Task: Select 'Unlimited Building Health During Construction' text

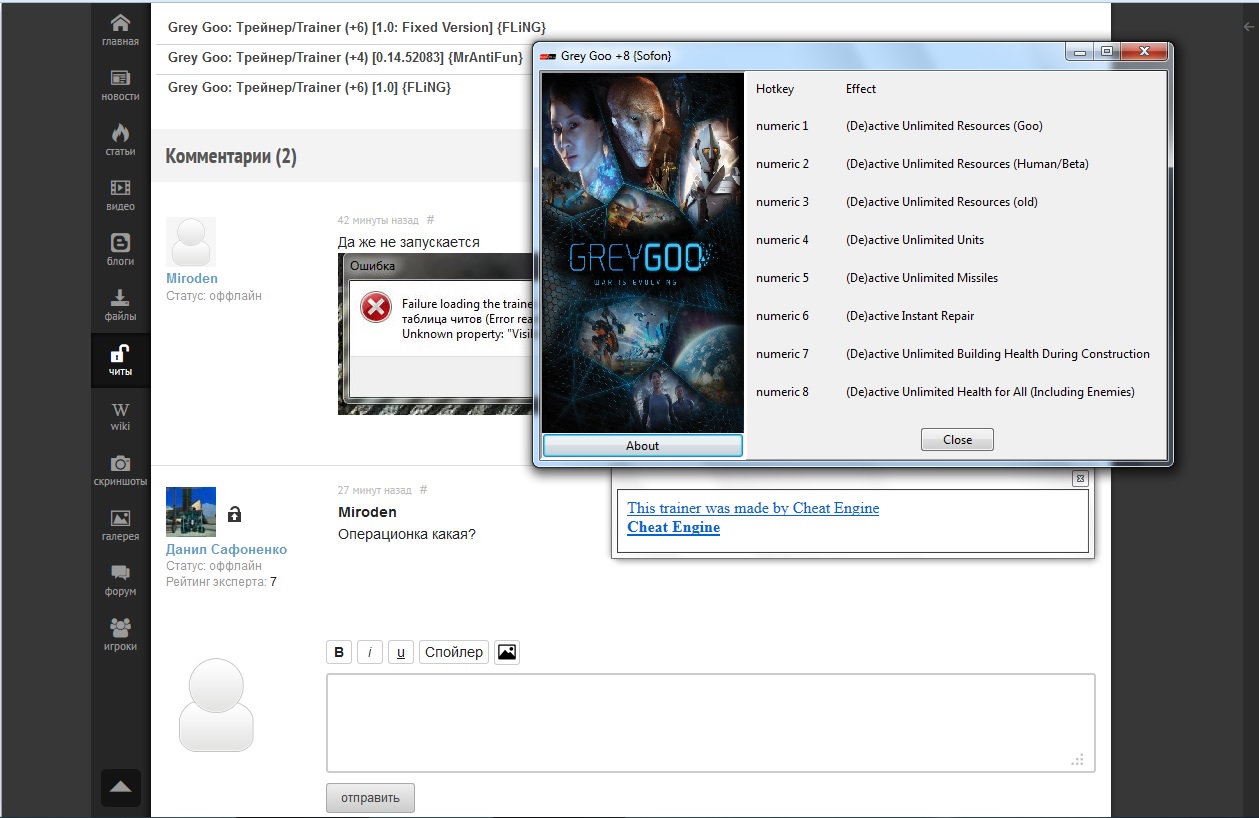Action: pos(1026,354)
